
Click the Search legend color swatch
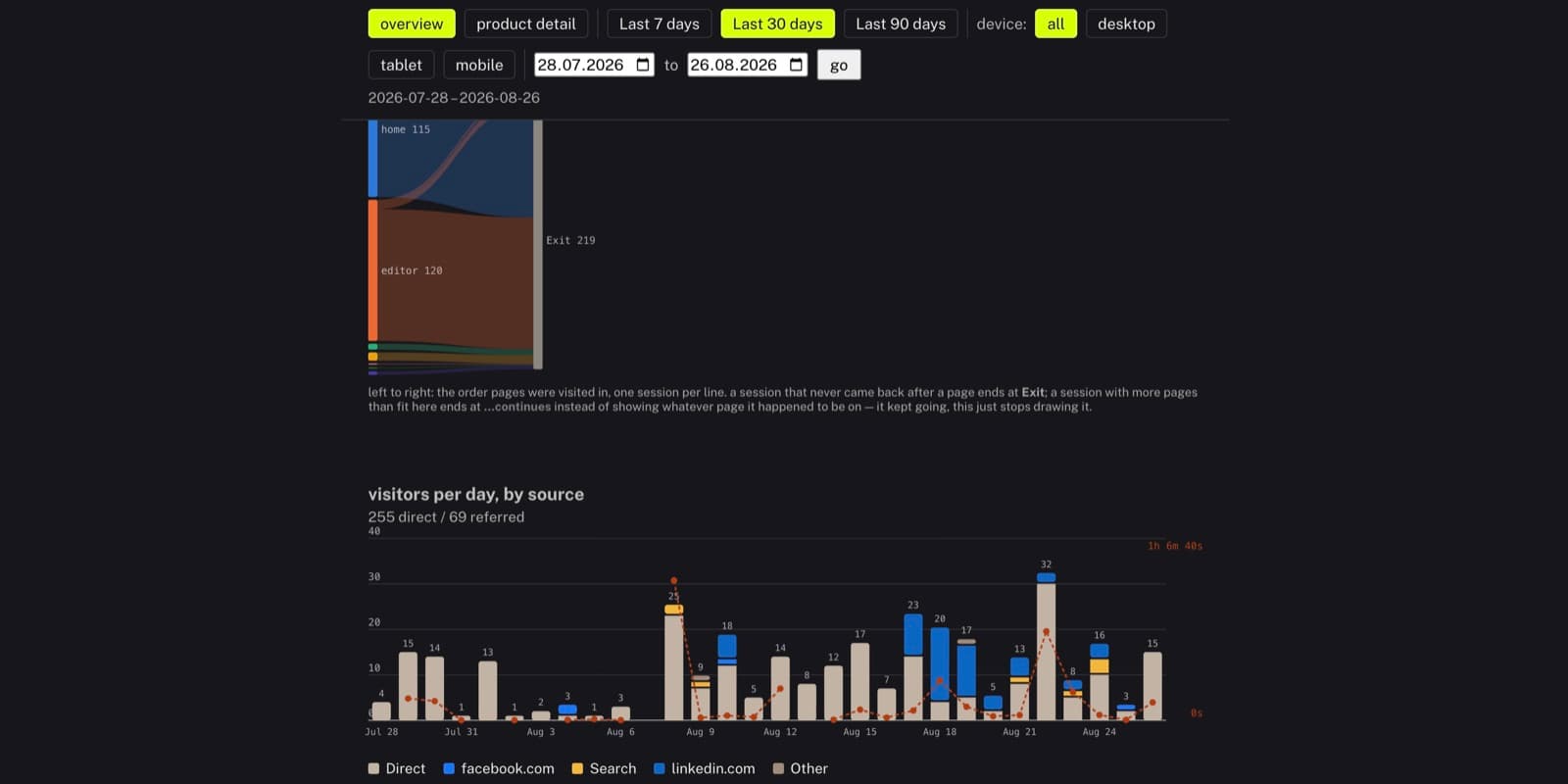click(x=577, y=768)
